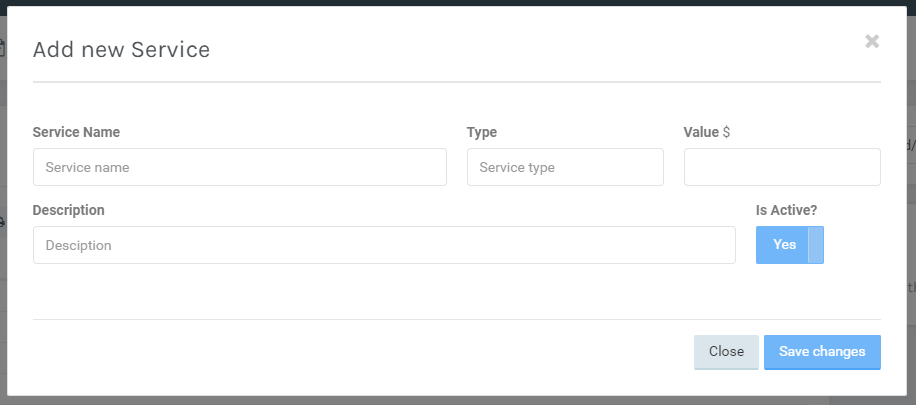Close the dialog with the X icon
Screen dimensions: 916x405
pos(872,41)
